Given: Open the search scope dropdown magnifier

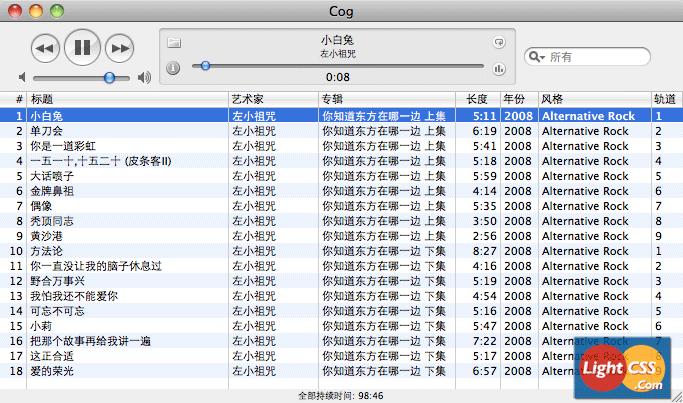Looking at the screenshot, I should [538, 58].
